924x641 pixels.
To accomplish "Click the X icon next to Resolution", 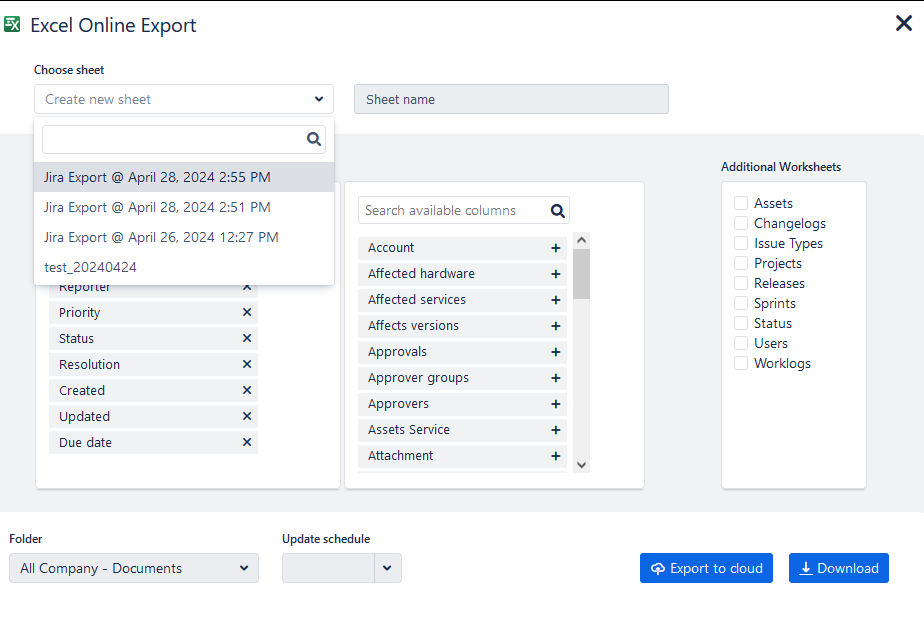I will (x=247, y=365).
